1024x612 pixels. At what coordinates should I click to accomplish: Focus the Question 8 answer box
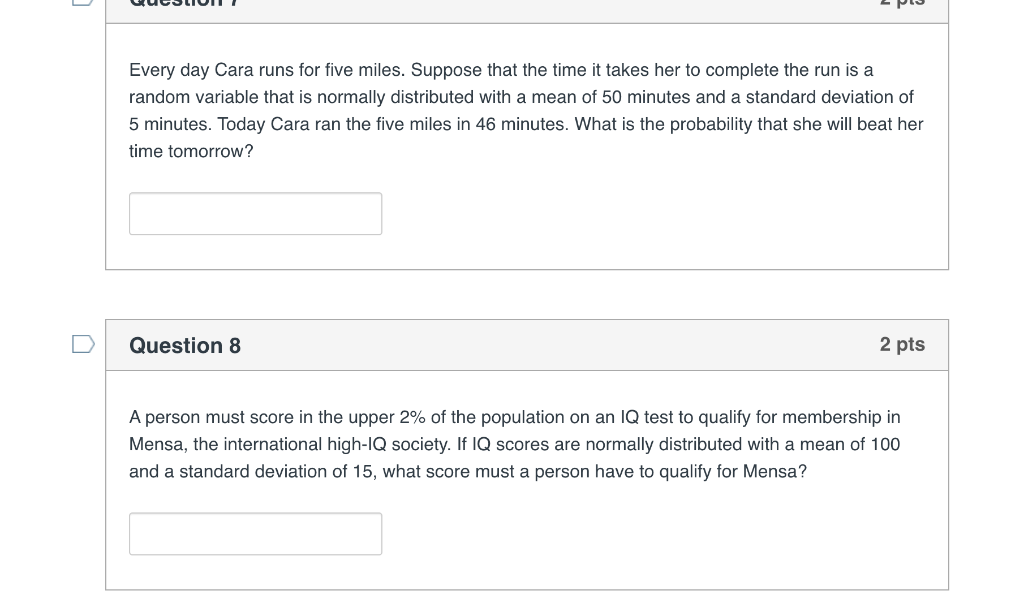click(255, 534)
